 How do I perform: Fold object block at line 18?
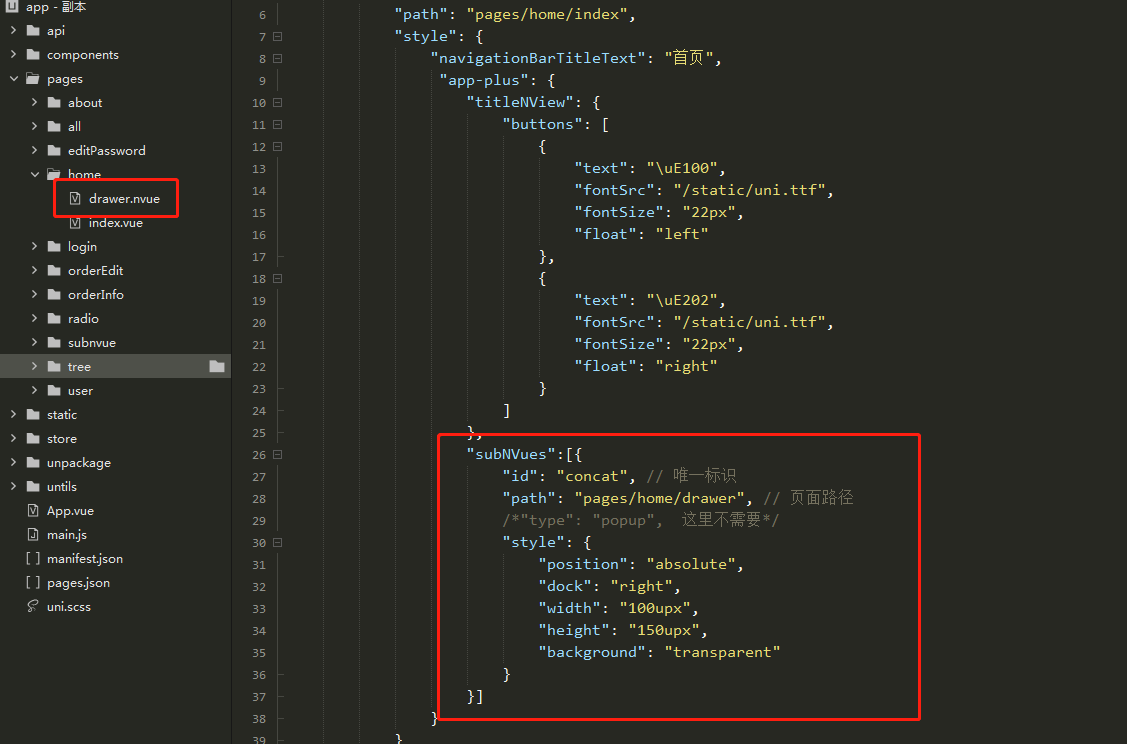(277, 279)
